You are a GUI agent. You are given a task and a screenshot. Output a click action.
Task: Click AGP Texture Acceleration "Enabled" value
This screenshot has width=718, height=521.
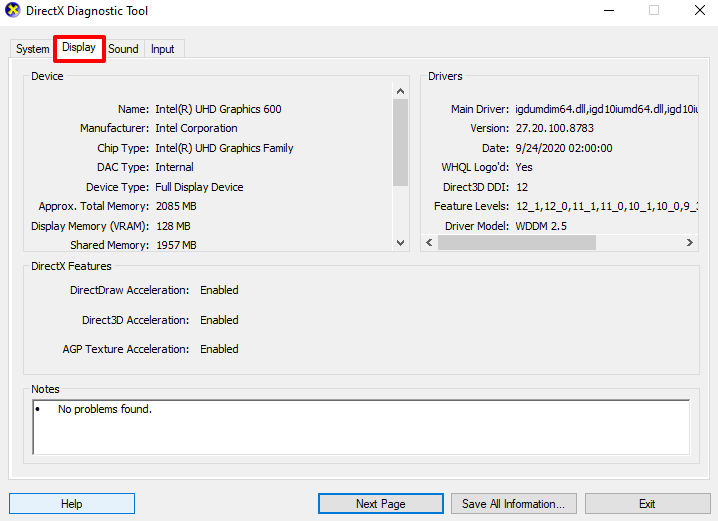coord(219,349)
